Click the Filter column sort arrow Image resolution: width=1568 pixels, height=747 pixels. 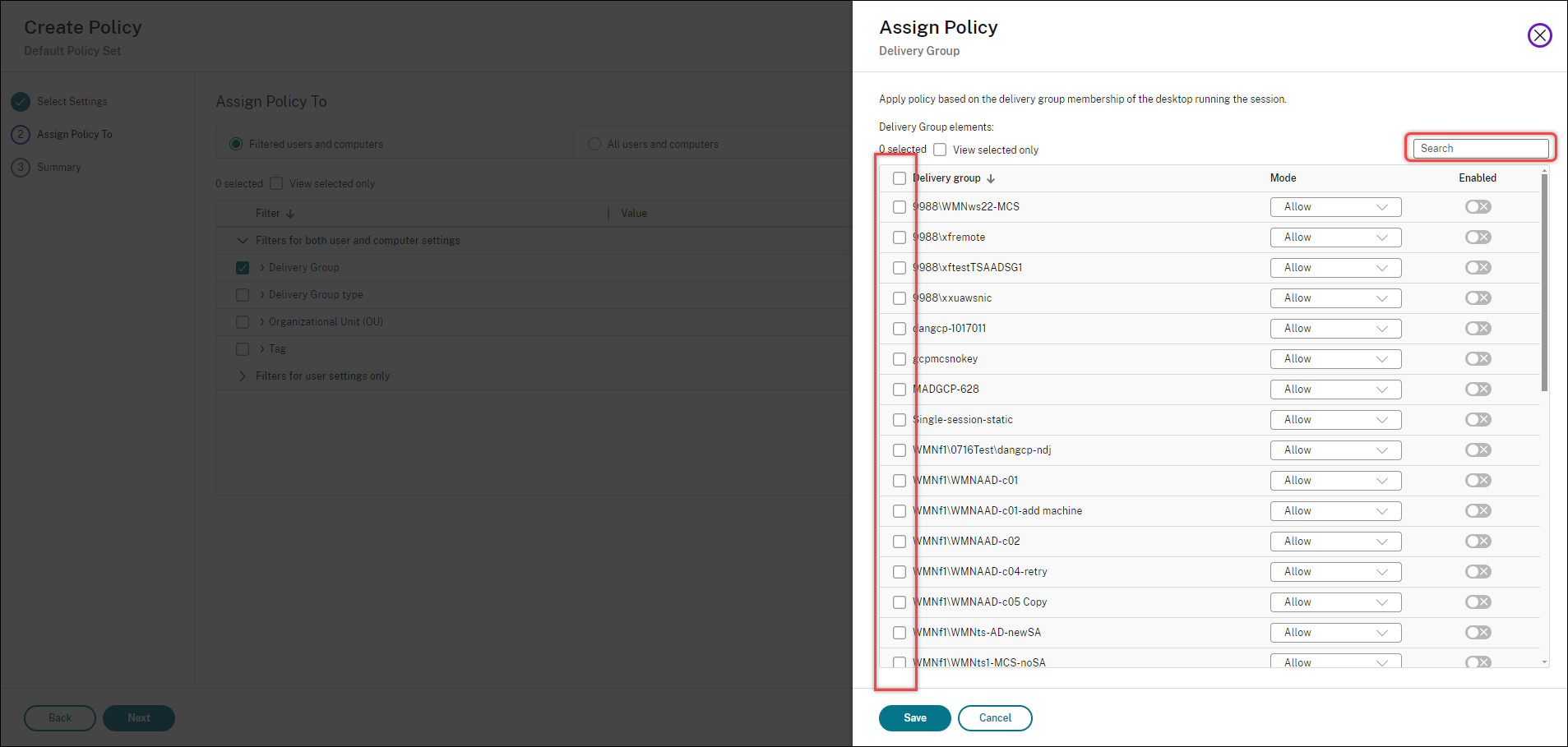click(290, 214)
